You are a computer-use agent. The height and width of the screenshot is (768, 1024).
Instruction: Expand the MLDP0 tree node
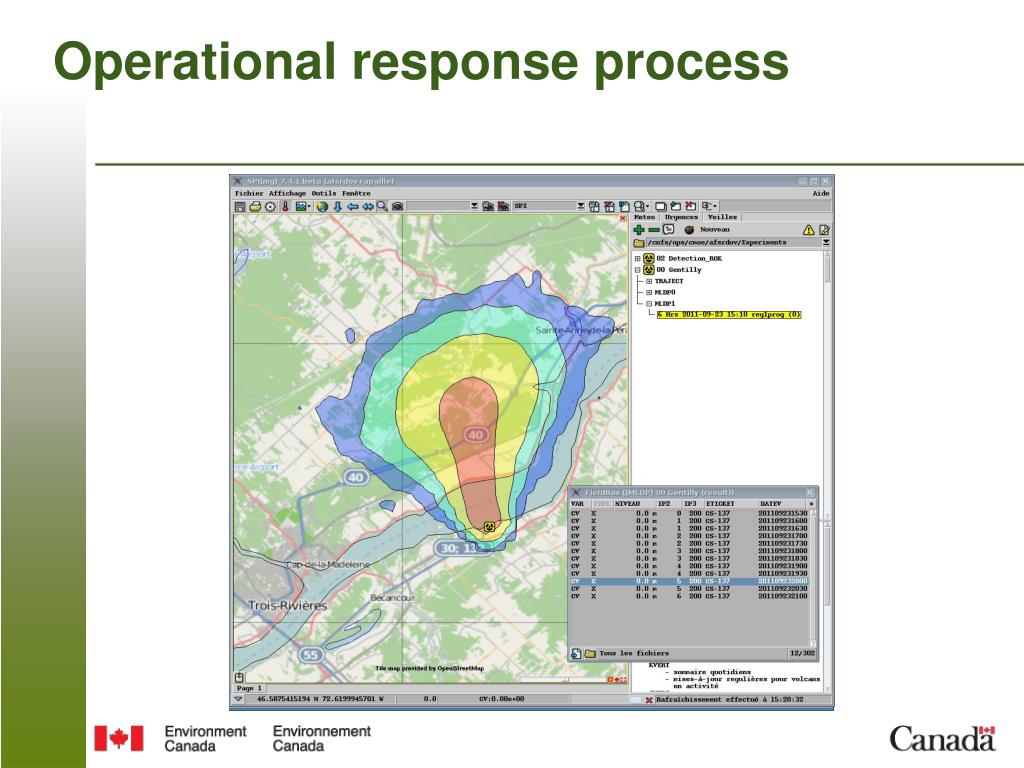649,293
